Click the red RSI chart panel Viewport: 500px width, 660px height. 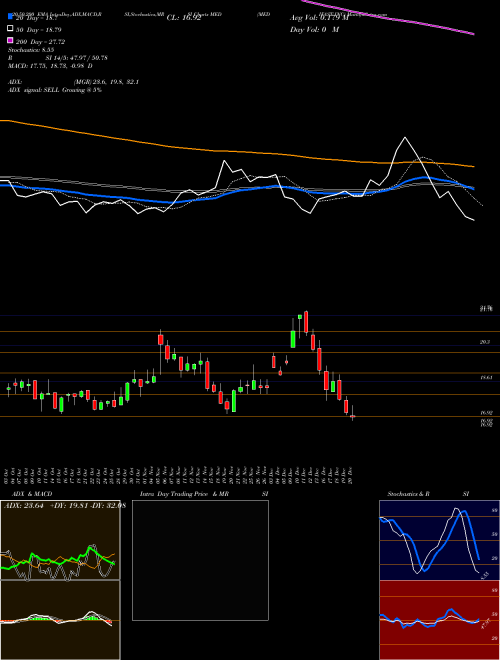point(439,620)
